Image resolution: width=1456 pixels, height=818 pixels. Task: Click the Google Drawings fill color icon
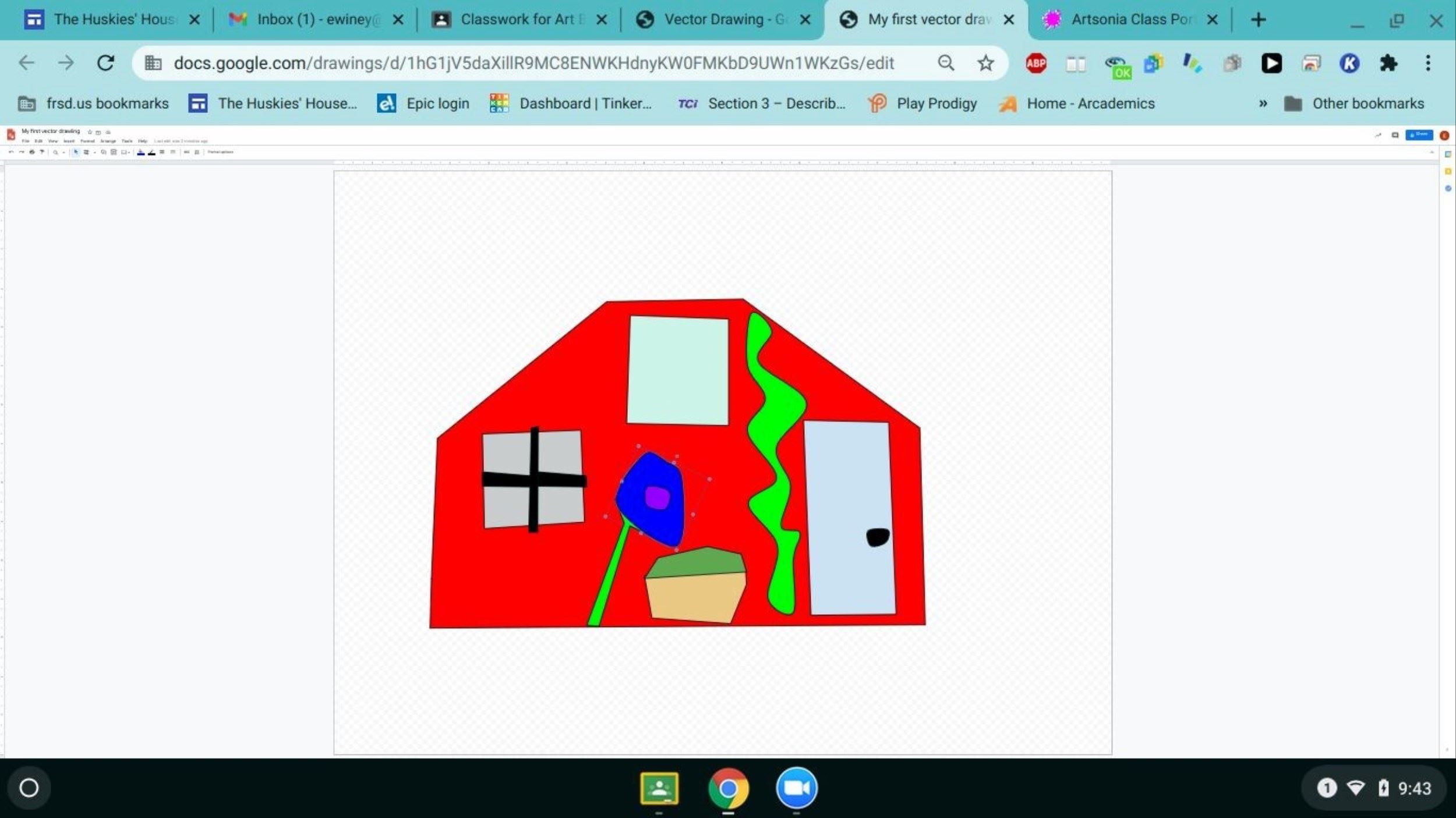click(140, 152)
